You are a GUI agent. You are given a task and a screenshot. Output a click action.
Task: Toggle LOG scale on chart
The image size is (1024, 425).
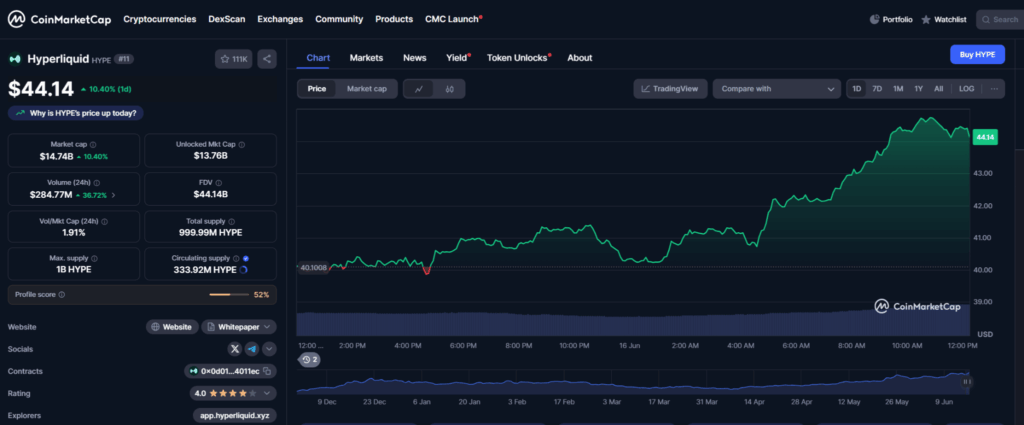(x=967, y=89)
